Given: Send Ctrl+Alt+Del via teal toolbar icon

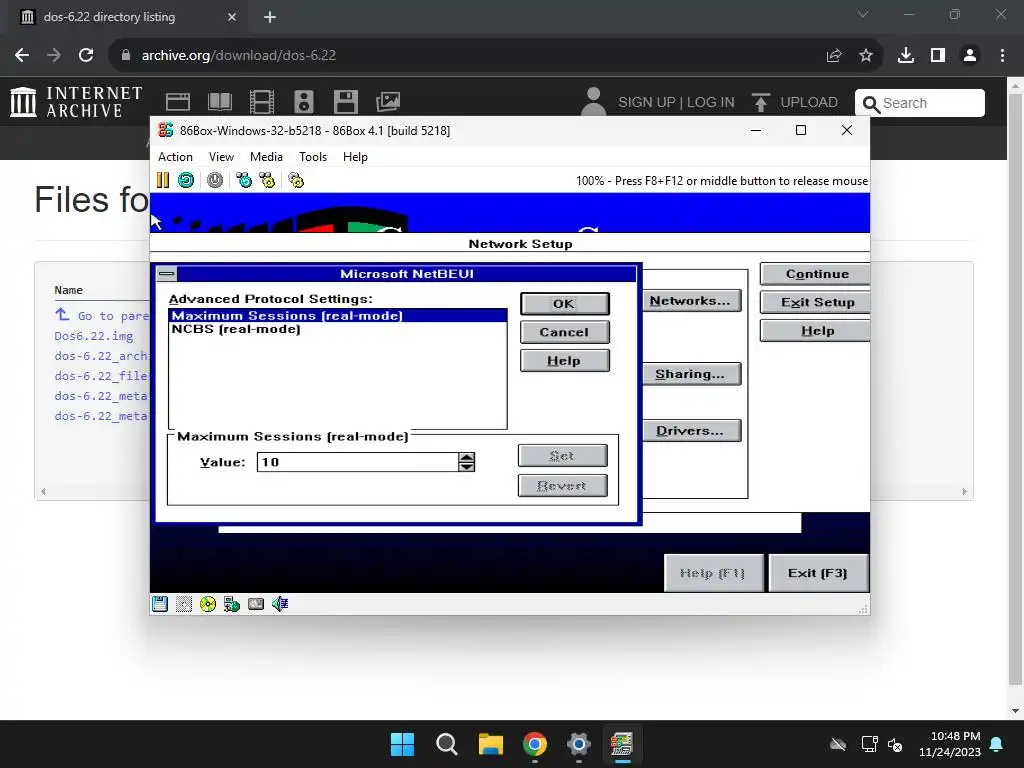Looking at the screenshot, I should pos(244,180).
